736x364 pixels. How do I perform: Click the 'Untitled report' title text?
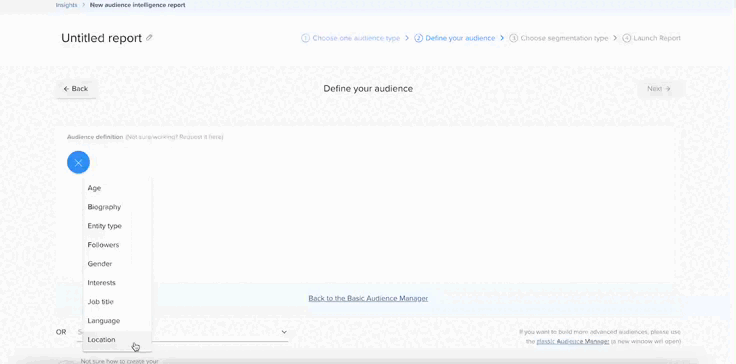tap(101, 38)
